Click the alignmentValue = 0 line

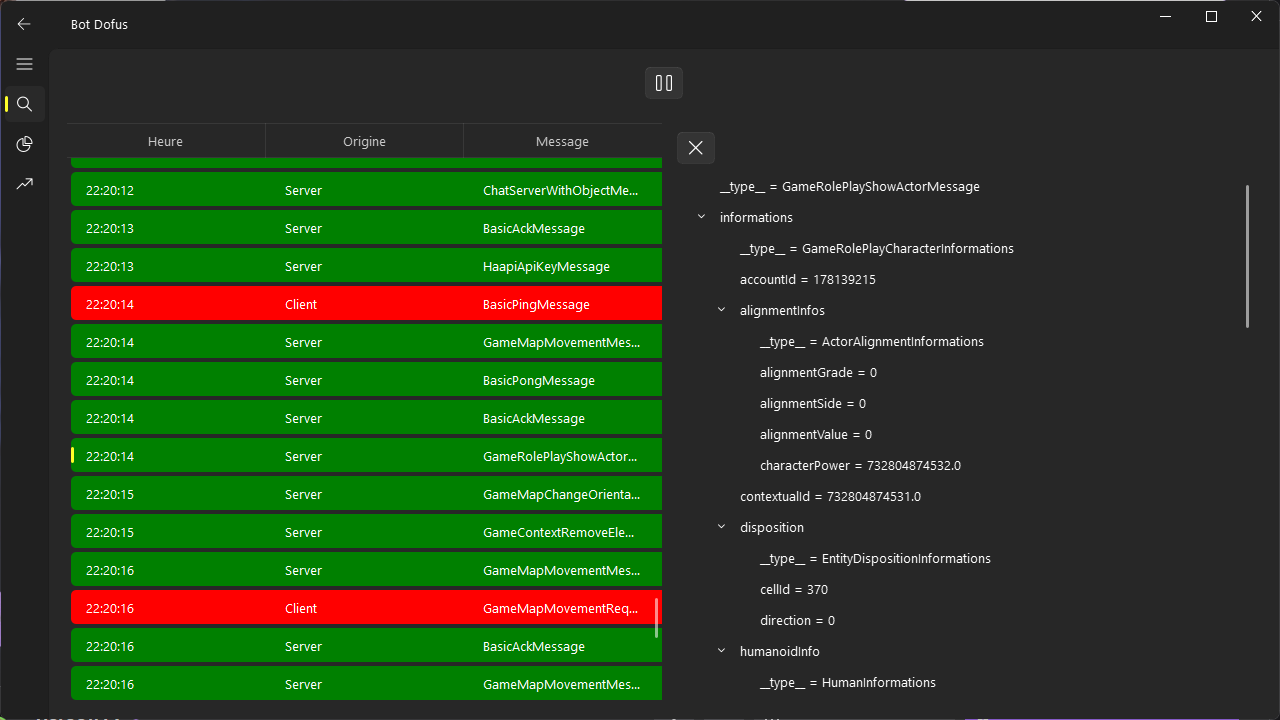click(816, 434)
